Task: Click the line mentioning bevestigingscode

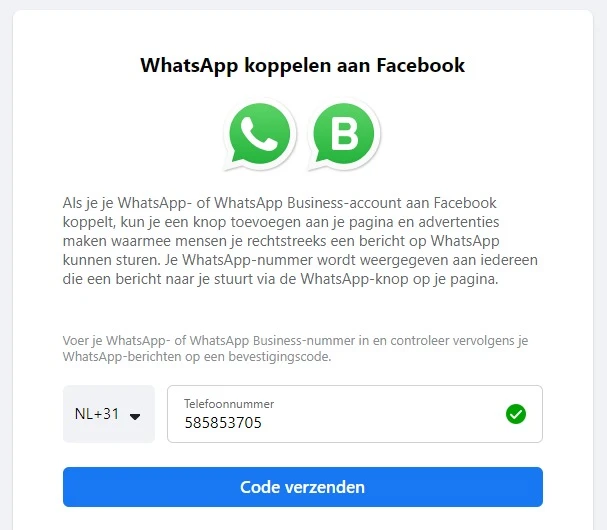Action: pos(197,356)
